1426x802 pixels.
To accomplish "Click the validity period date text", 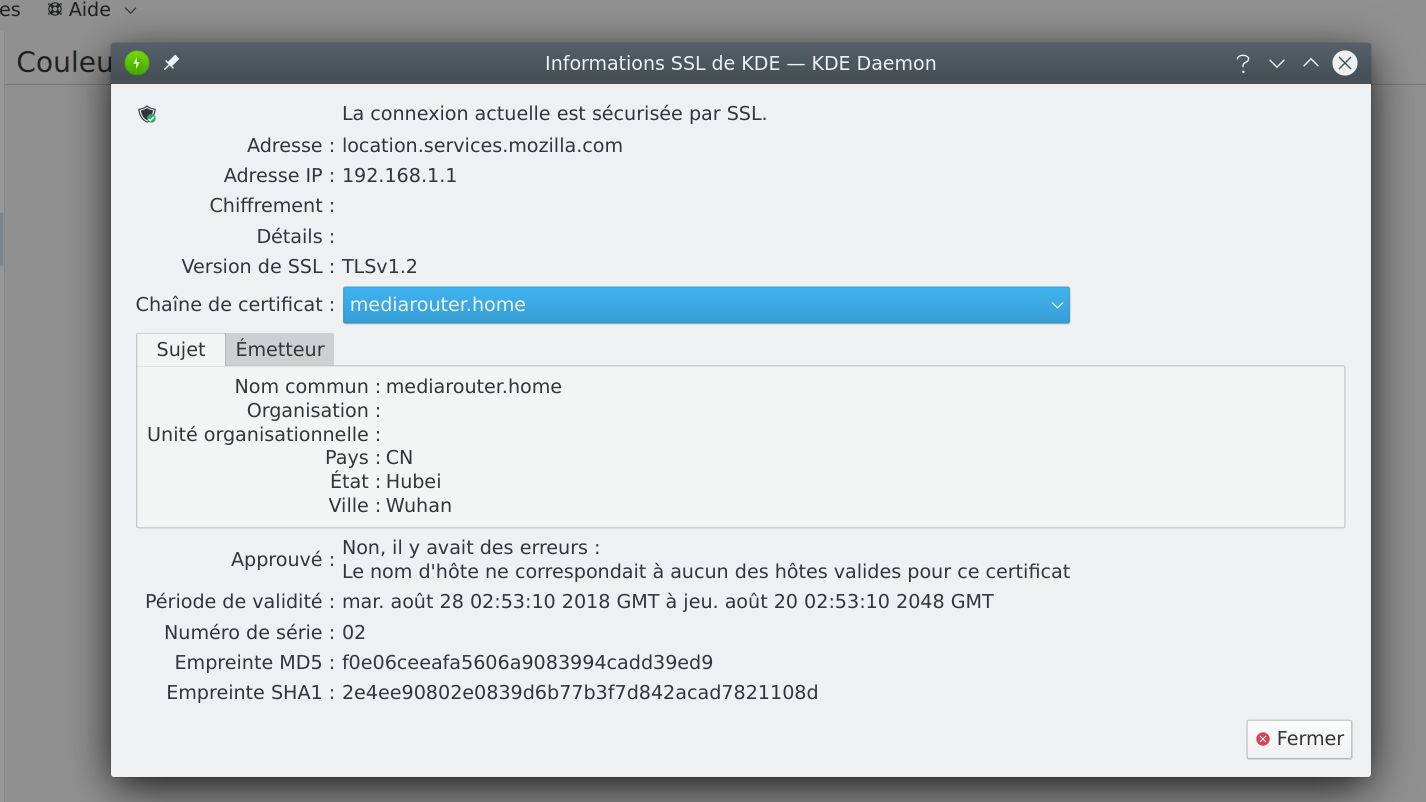I will pyautogui.click(x=668, y=602).
